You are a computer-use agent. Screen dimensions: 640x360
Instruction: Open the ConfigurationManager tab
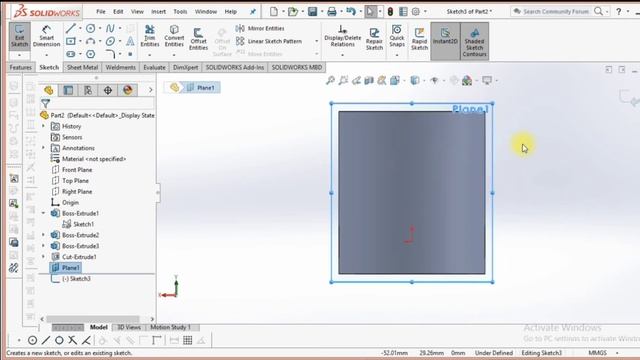coord(88,90)
